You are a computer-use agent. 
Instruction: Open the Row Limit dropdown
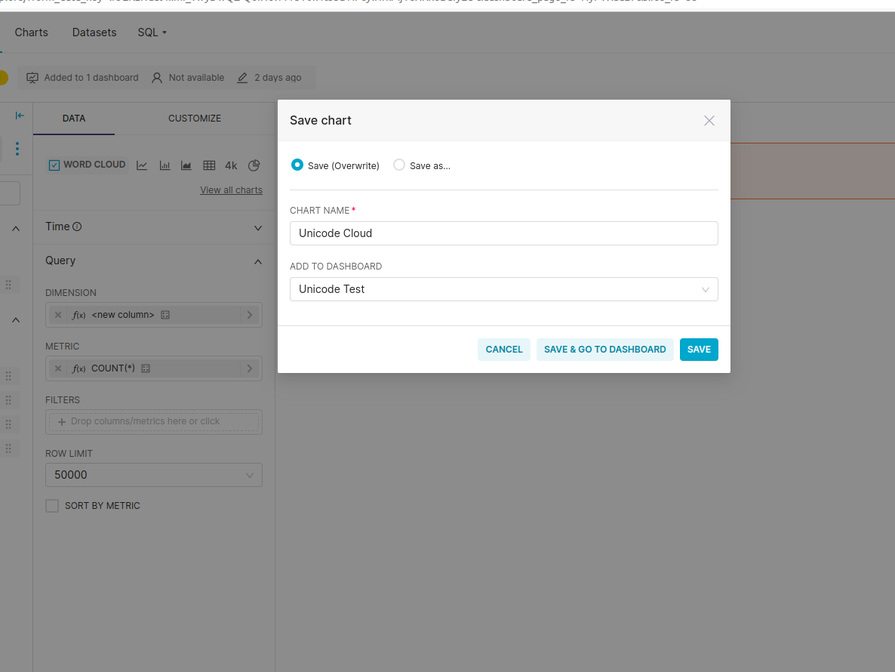point(154,475)
